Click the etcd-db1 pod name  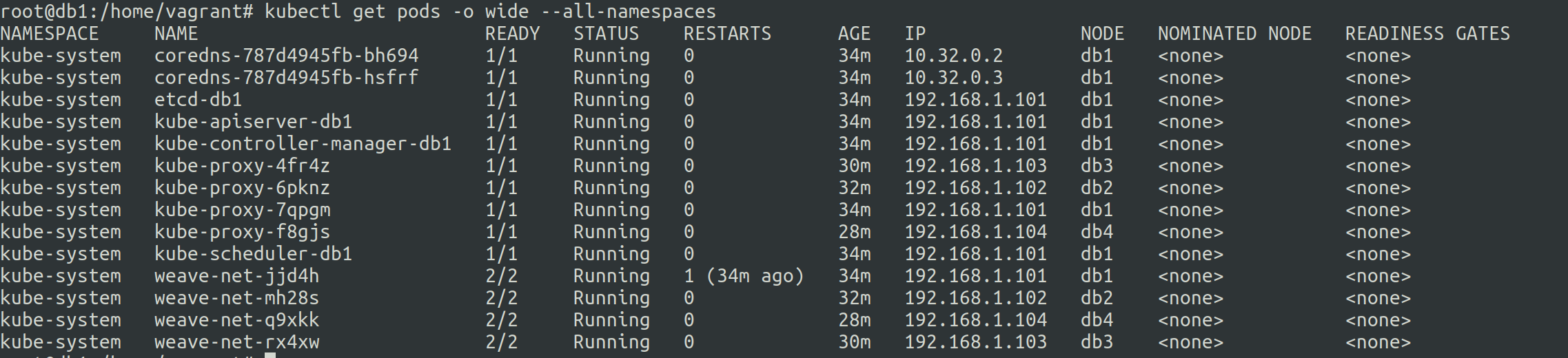pyautogui.click(x=198, y=100)
